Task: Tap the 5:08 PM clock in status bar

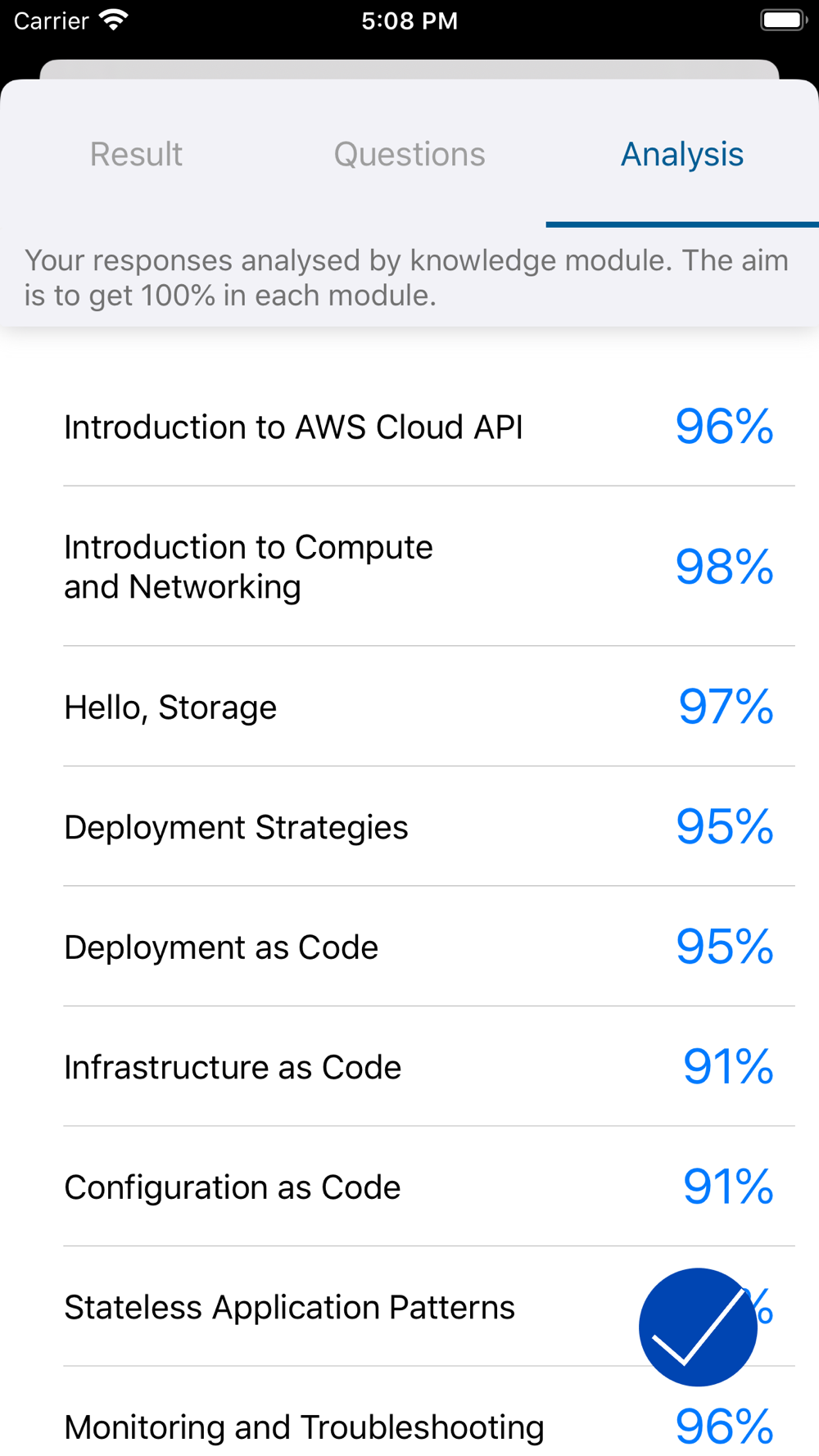Action: pyautogui.click(x=409, y=20)
